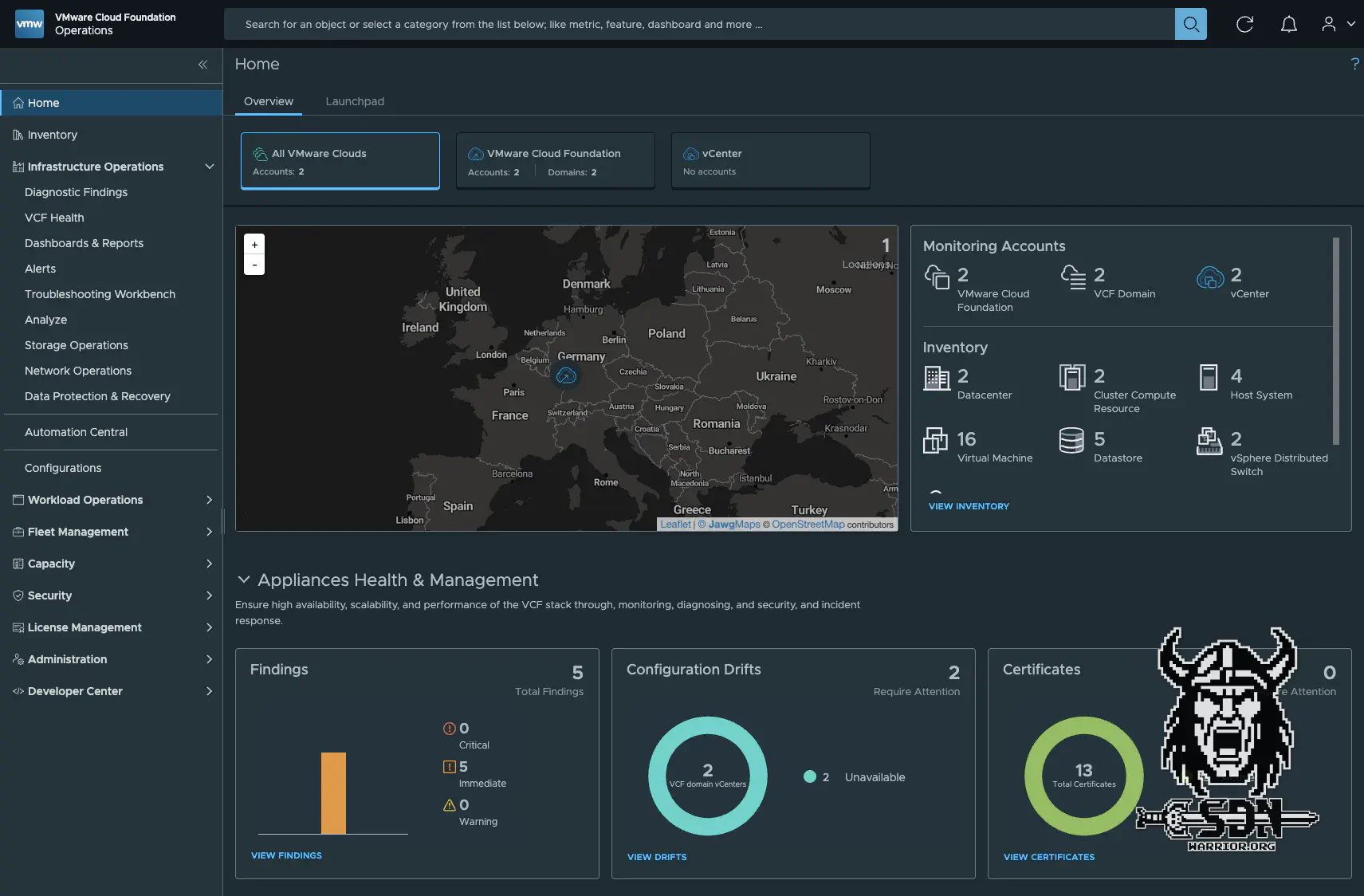Click the VIEW FINDINGS link
The image size is (1364, 896).
pyautogui.click(x=286, y=855)
